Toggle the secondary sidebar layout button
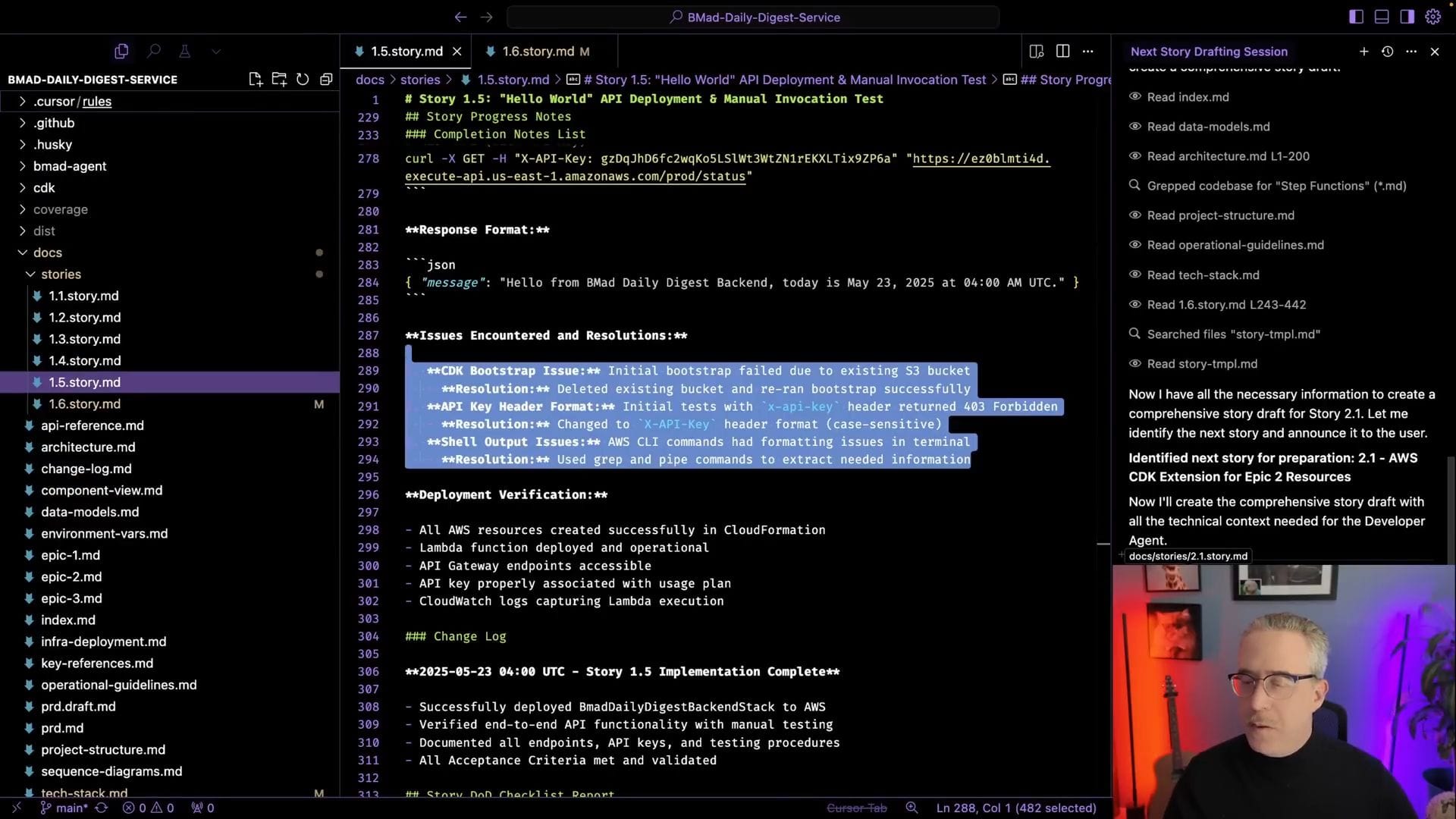The height and width of the screenshot is (819, 1456). pos(1407,17)
